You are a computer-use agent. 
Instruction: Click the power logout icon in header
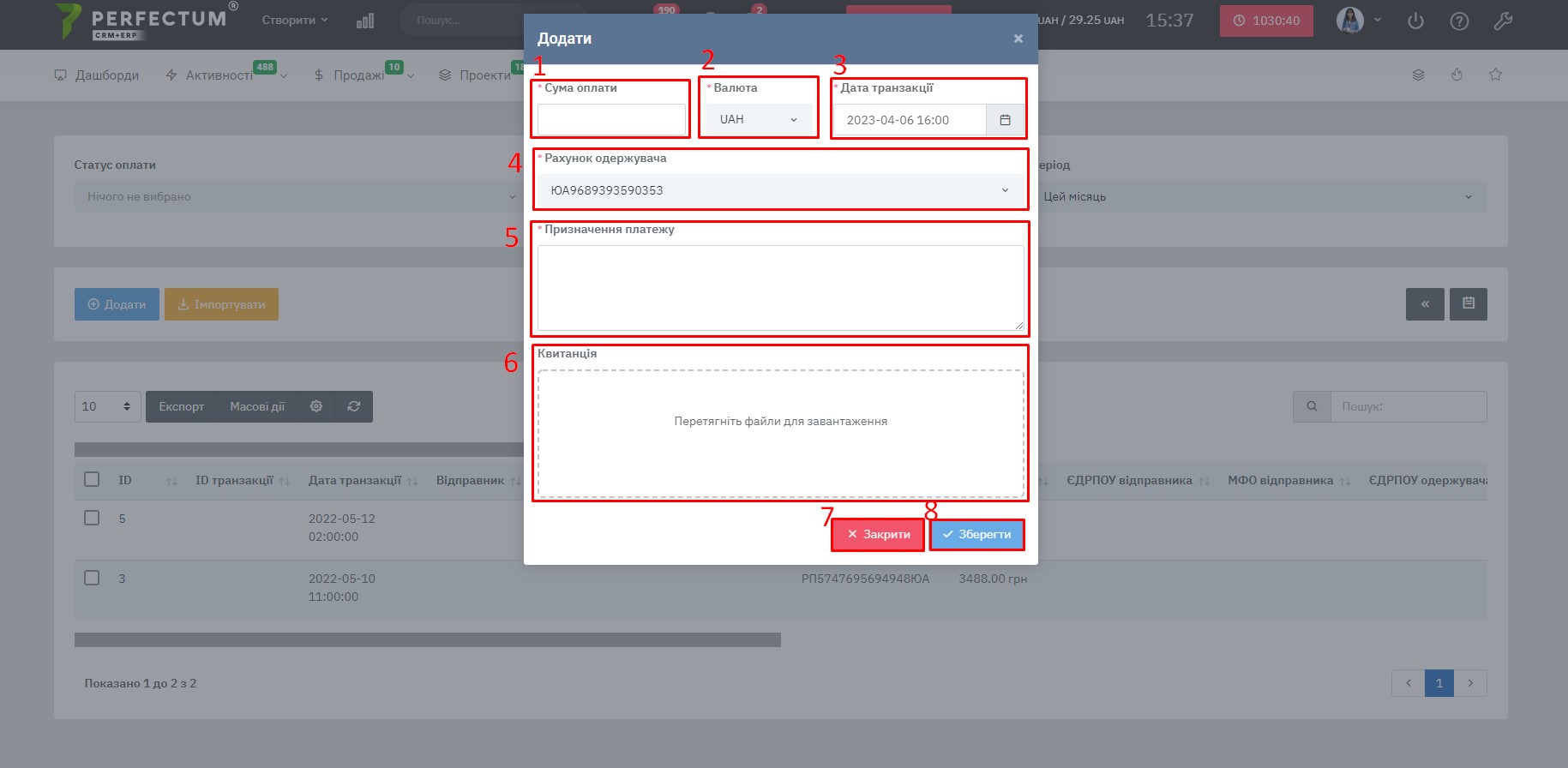tap(1415, 21)
